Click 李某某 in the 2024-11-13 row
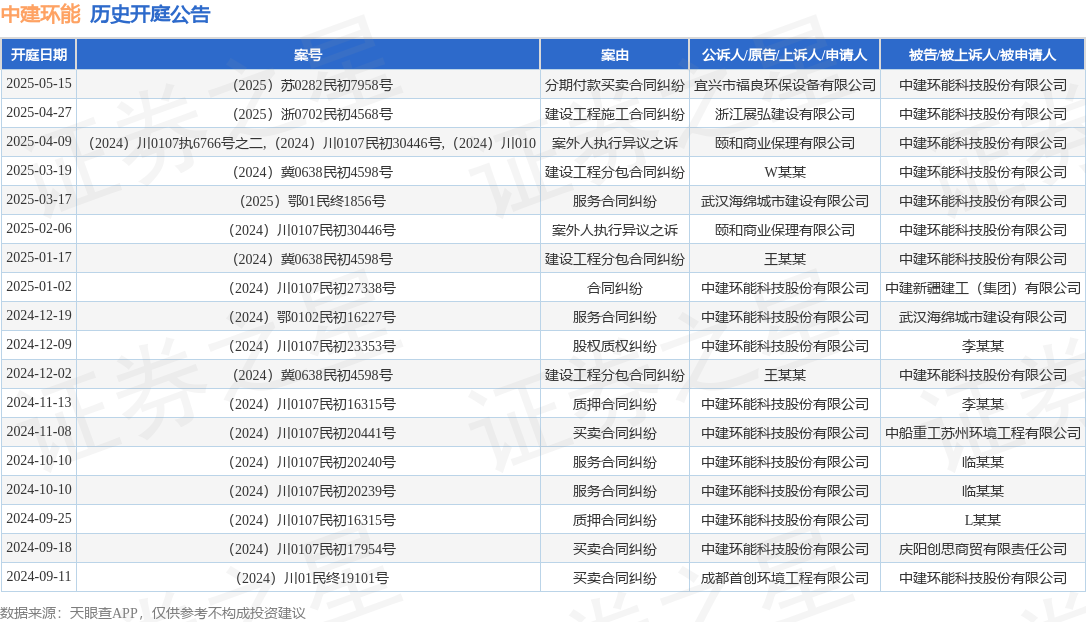The height and width of the screenshot is (622, 1086). [983, 405]
